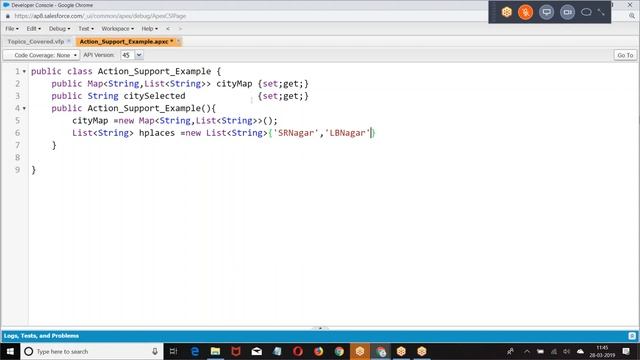Open File Explorer from the taskbar

pyautogui.click(x=216, y=351)
